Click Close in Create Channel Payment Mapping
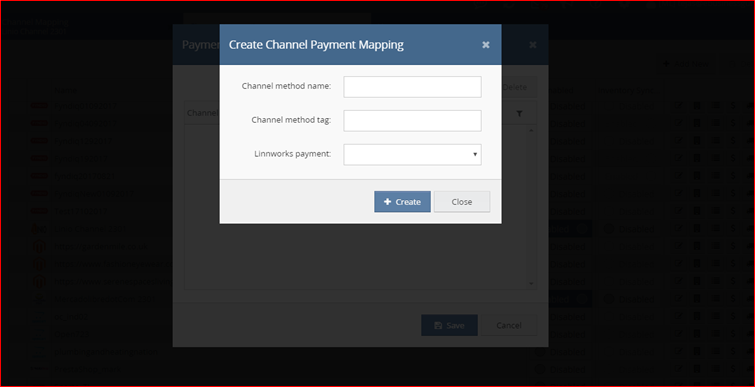755x387 pixels. pyautogui.click(x=462, y=202)
